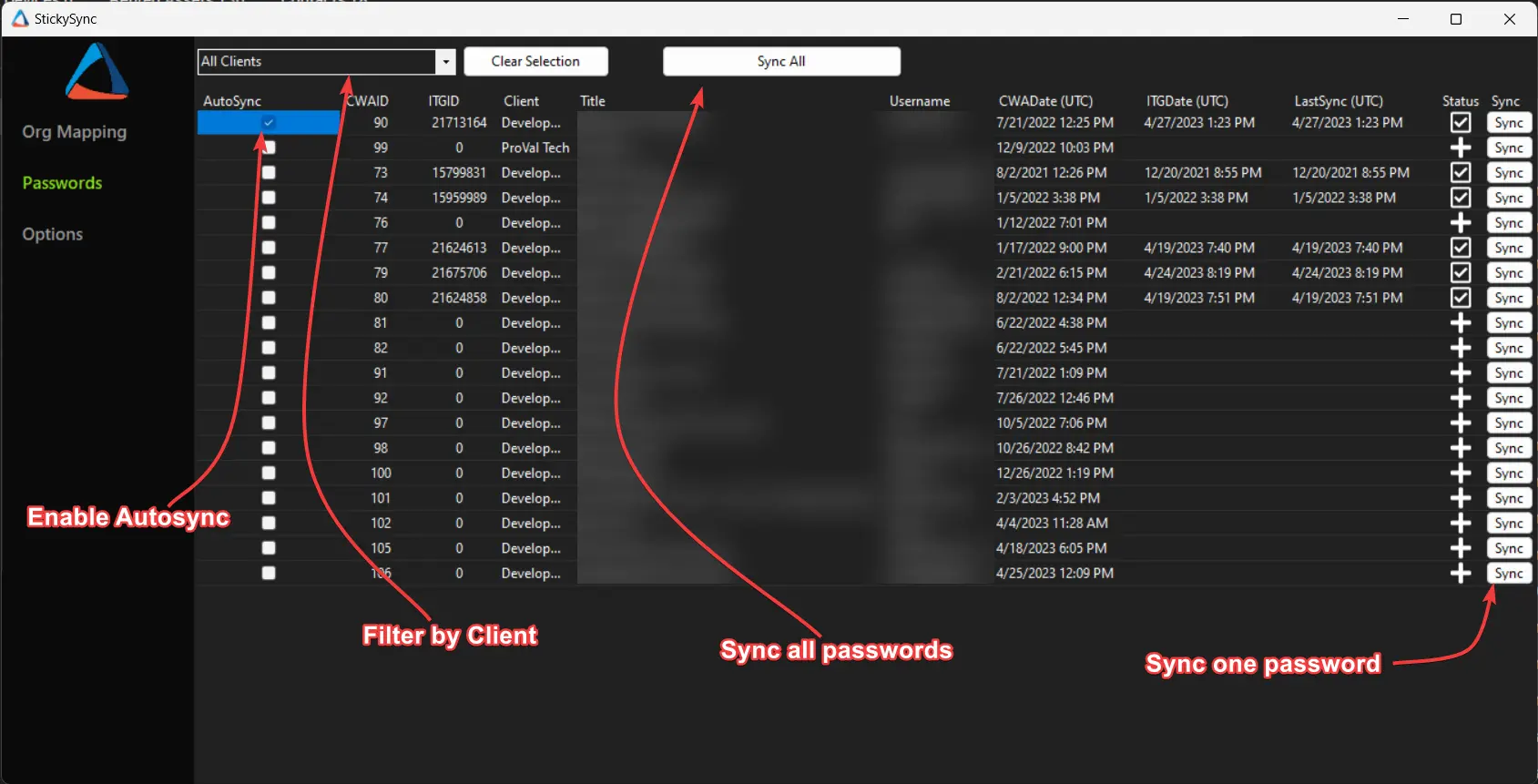The height and width of the screenshot is (784, 1538).
Task: Sort by the CWADate (UTC) column header
Action: [x=1045, y=101]
